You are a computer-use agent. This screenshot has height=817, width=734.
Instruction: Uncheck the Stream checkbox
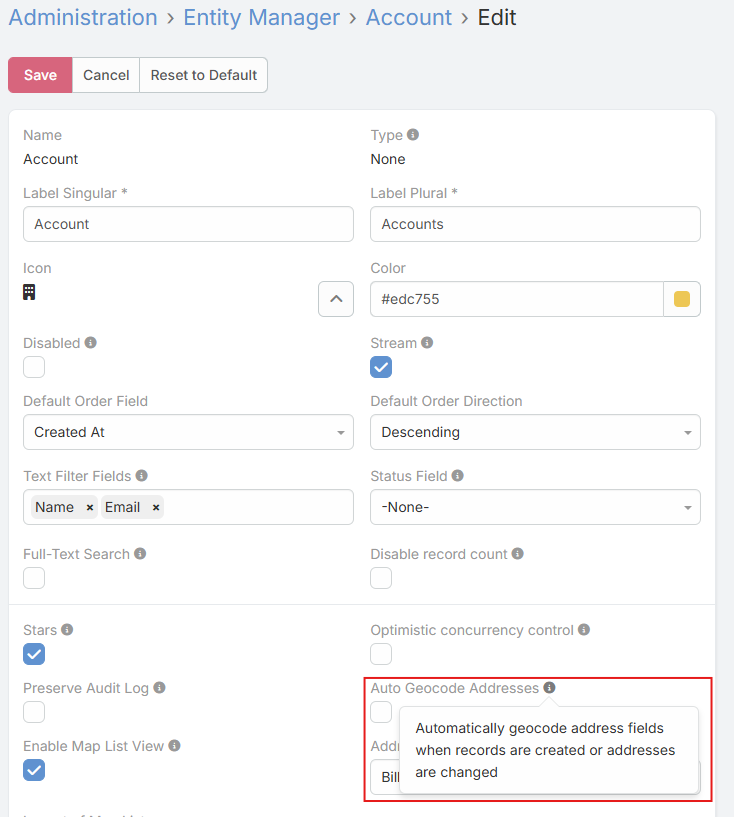click(381, 367)
